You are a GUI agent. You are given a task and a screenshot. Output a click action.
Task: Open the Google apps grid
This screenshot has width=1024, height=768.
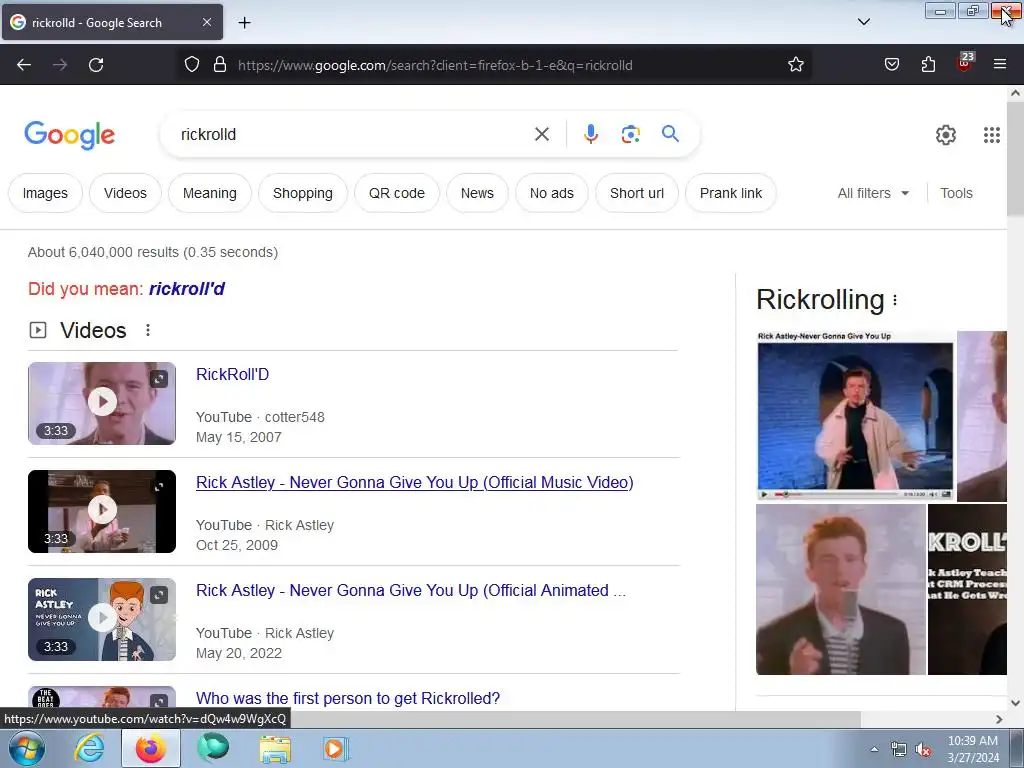pyautogui.click(x=991, y=135)
